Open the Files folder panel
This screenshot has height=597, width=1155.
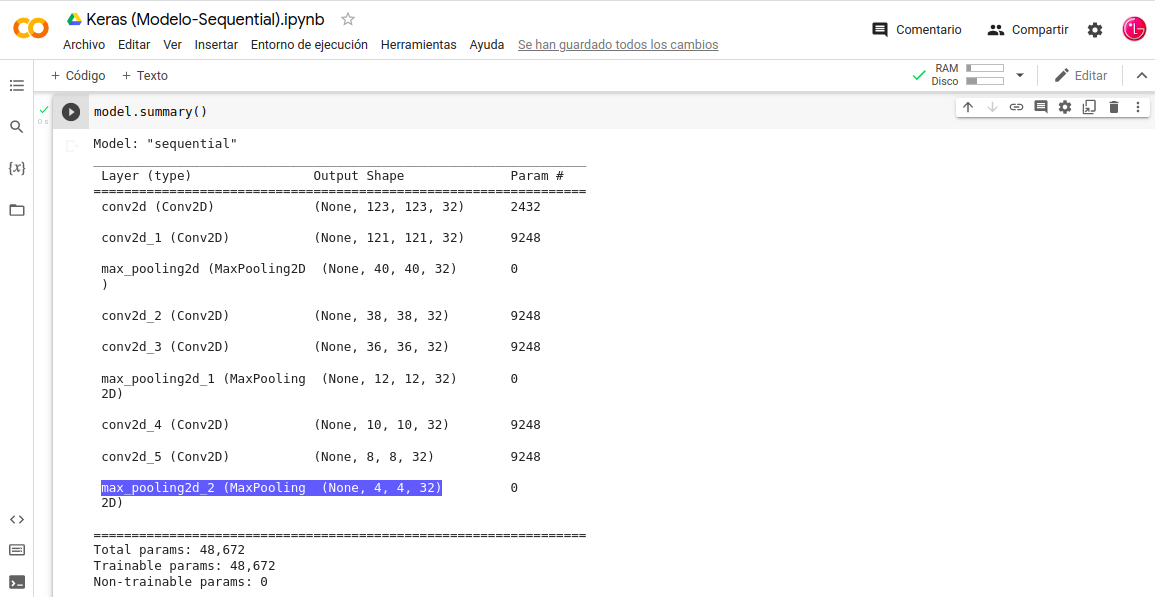point(17,210)
